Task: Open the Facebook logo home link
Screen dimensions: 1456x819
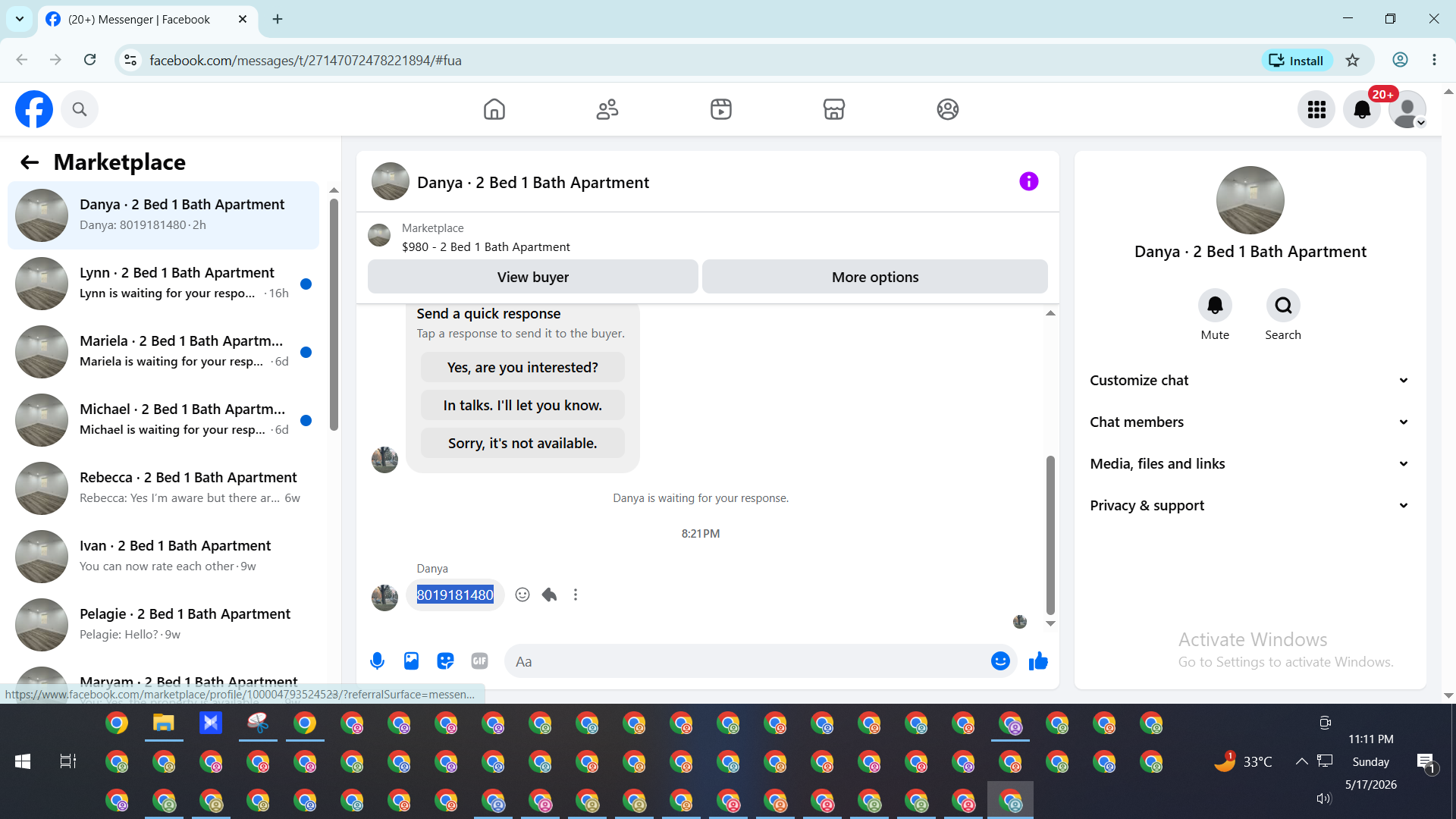Action: coord(34,109)
